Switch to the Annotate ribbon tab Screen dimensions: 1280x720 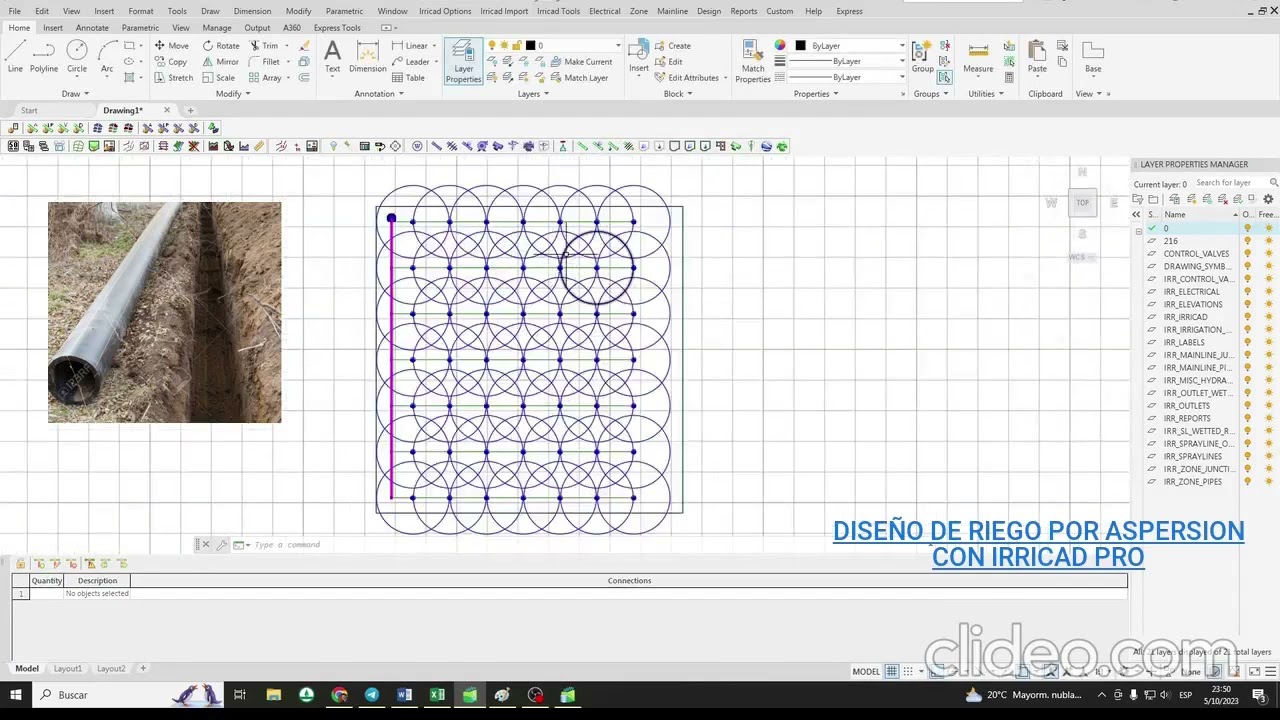[92, 28]
